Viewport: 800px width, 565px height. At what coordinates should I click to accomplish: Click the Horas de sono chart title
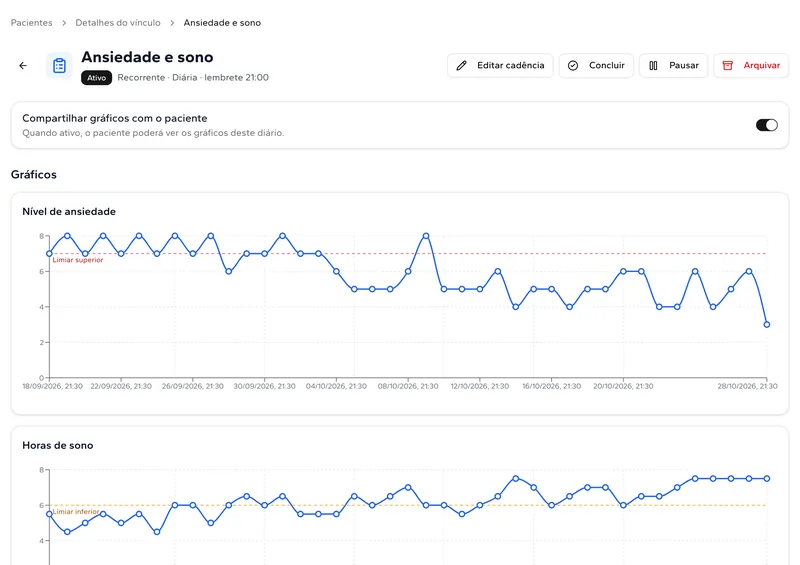point(58,445)
